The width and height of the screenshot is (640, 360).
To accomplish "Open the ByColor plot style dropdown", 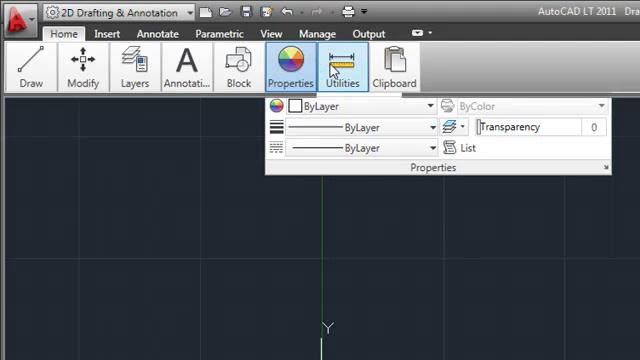I will pos(532,106).
